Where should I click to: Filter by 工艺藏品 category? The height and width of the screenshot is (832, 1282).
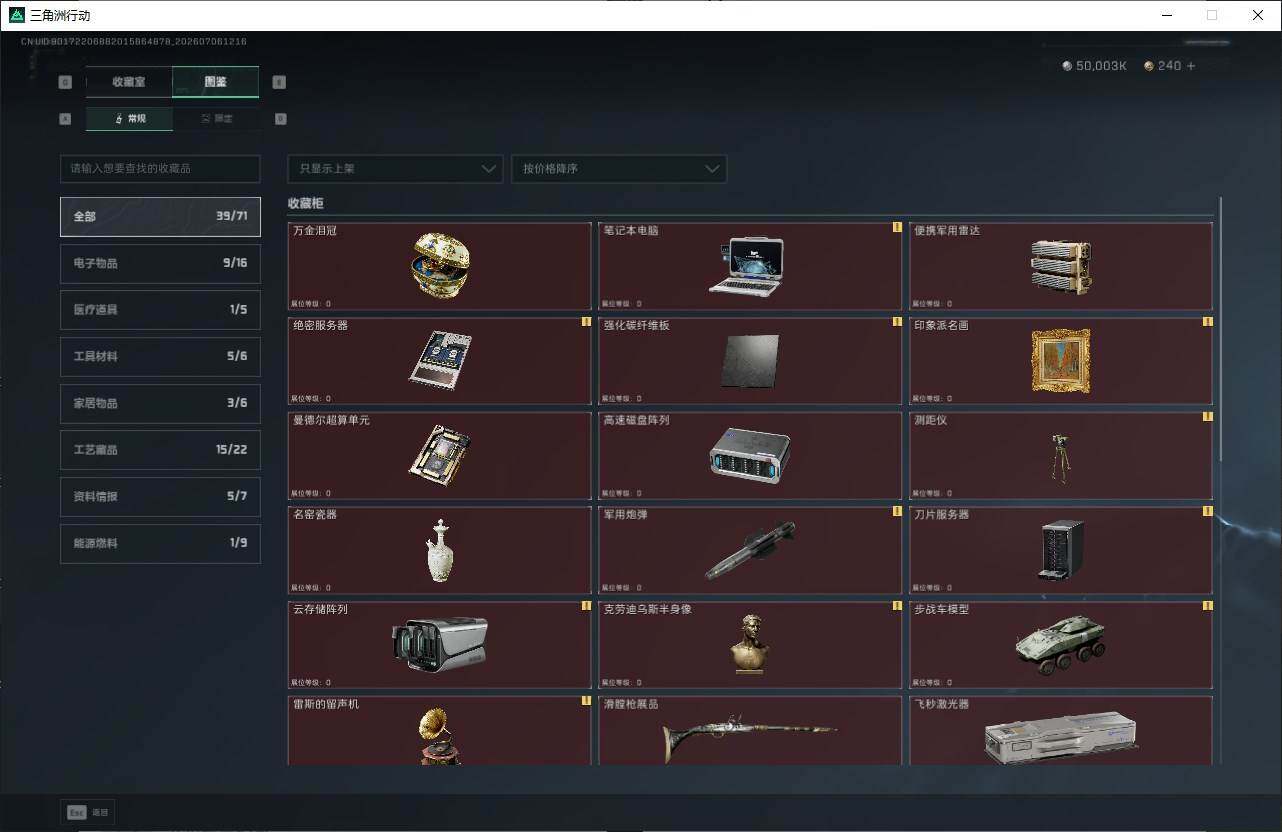click(x=160, y=450)
